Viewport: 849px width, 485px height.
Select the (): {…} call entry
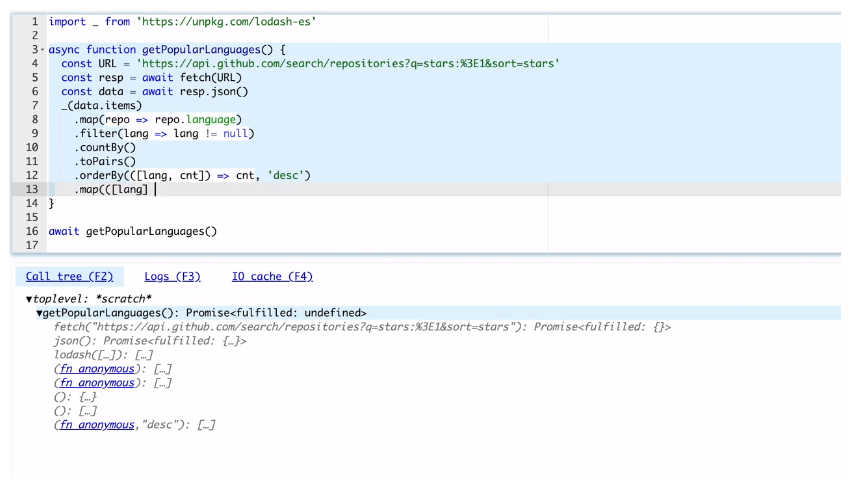coord(75,397)
